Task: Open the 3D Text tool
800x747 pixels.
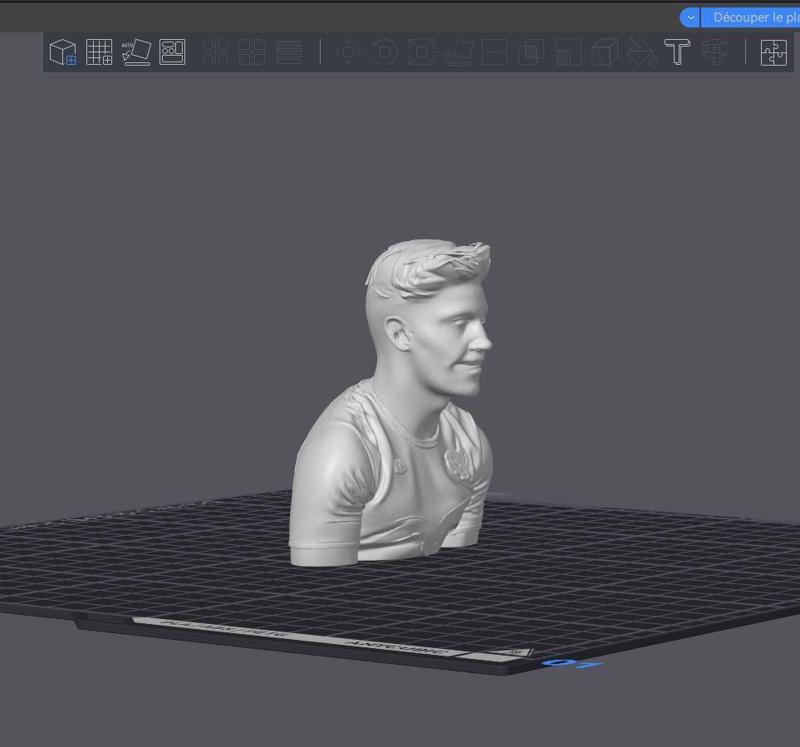Action: tap(676, 53)
